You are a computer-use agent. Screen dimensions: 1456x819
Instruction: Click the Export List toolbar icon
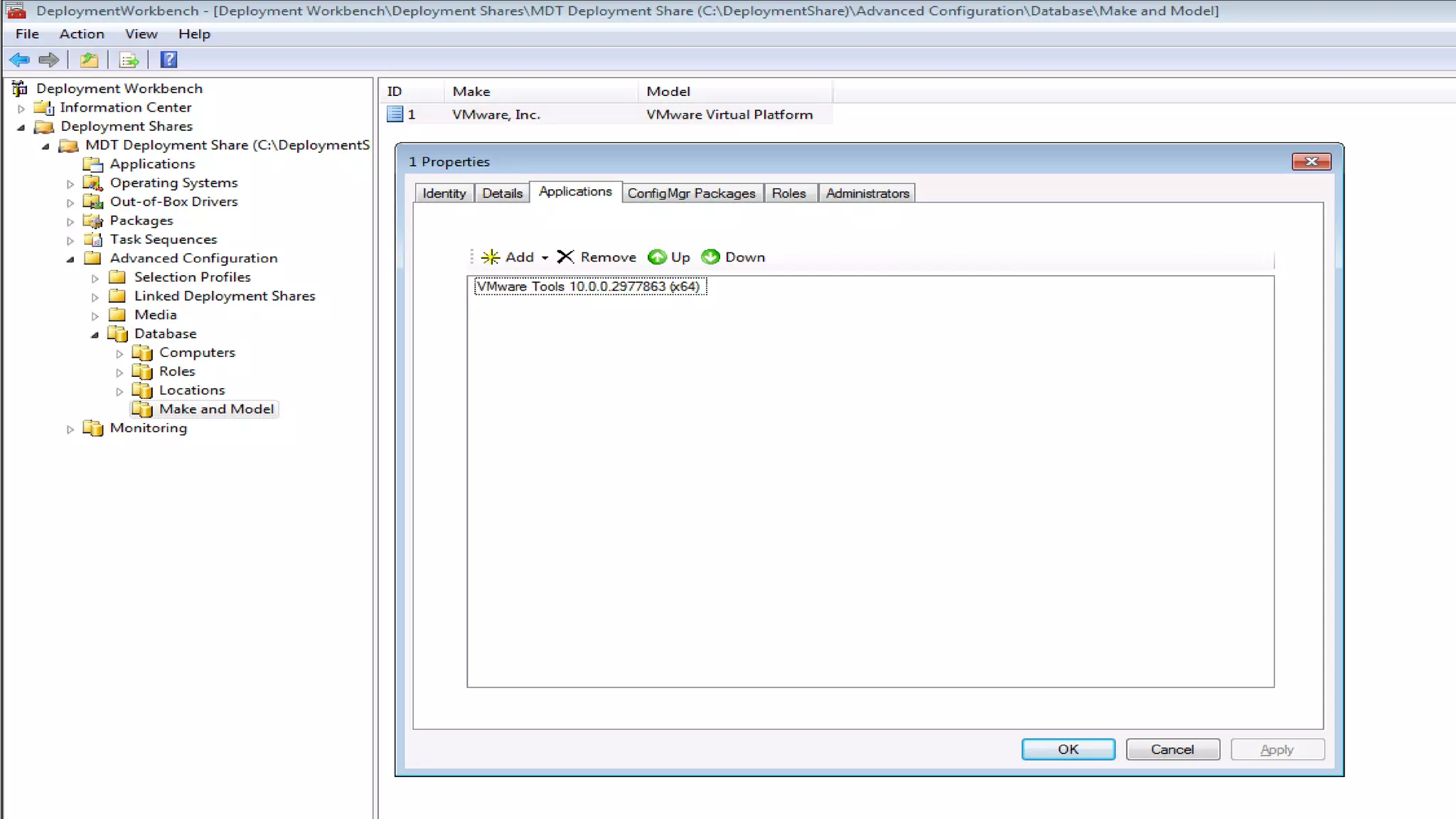coord(129,60)
